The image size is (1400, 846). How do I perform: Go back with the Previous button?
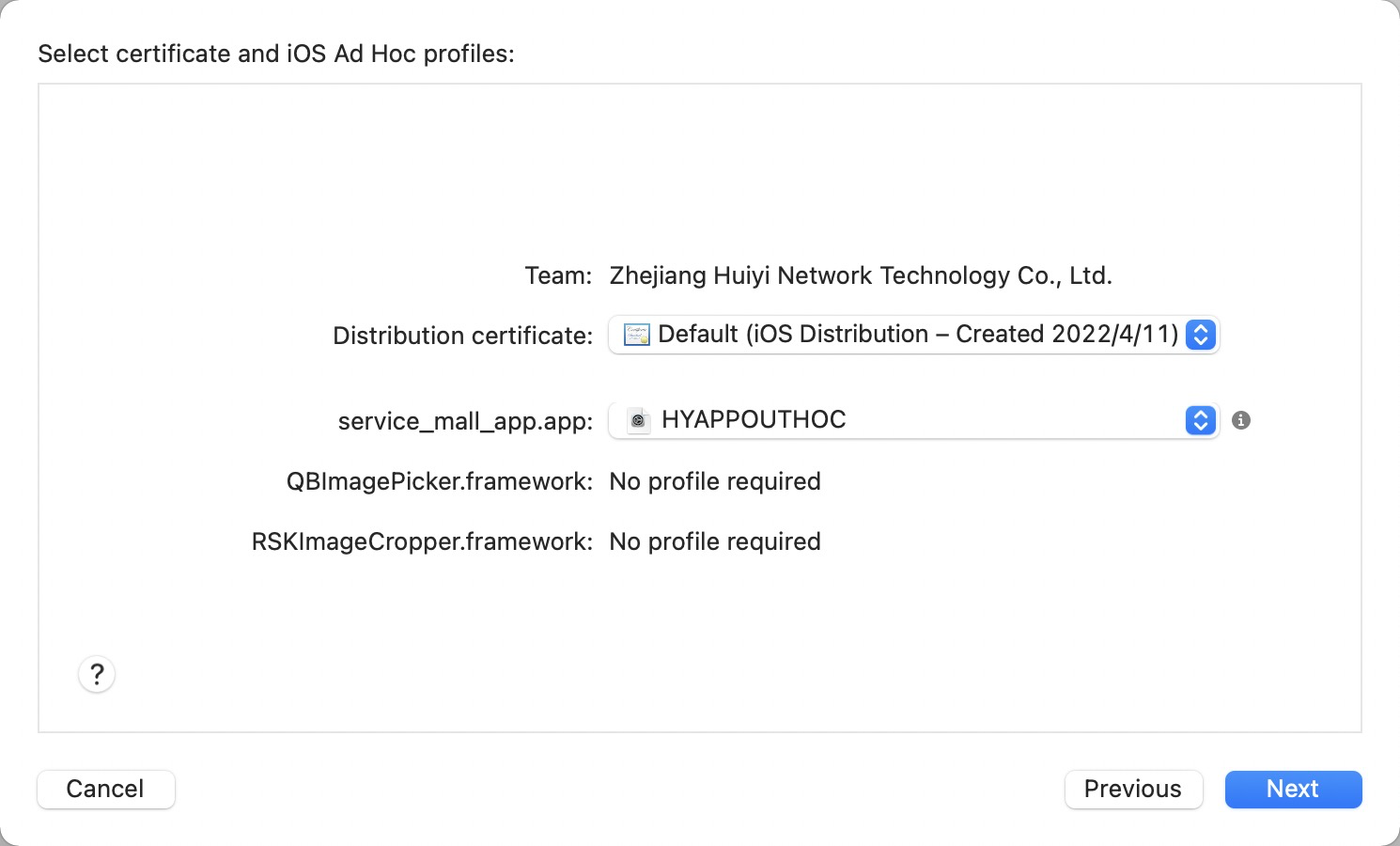pyautogui.click(x=1133, y=789)
